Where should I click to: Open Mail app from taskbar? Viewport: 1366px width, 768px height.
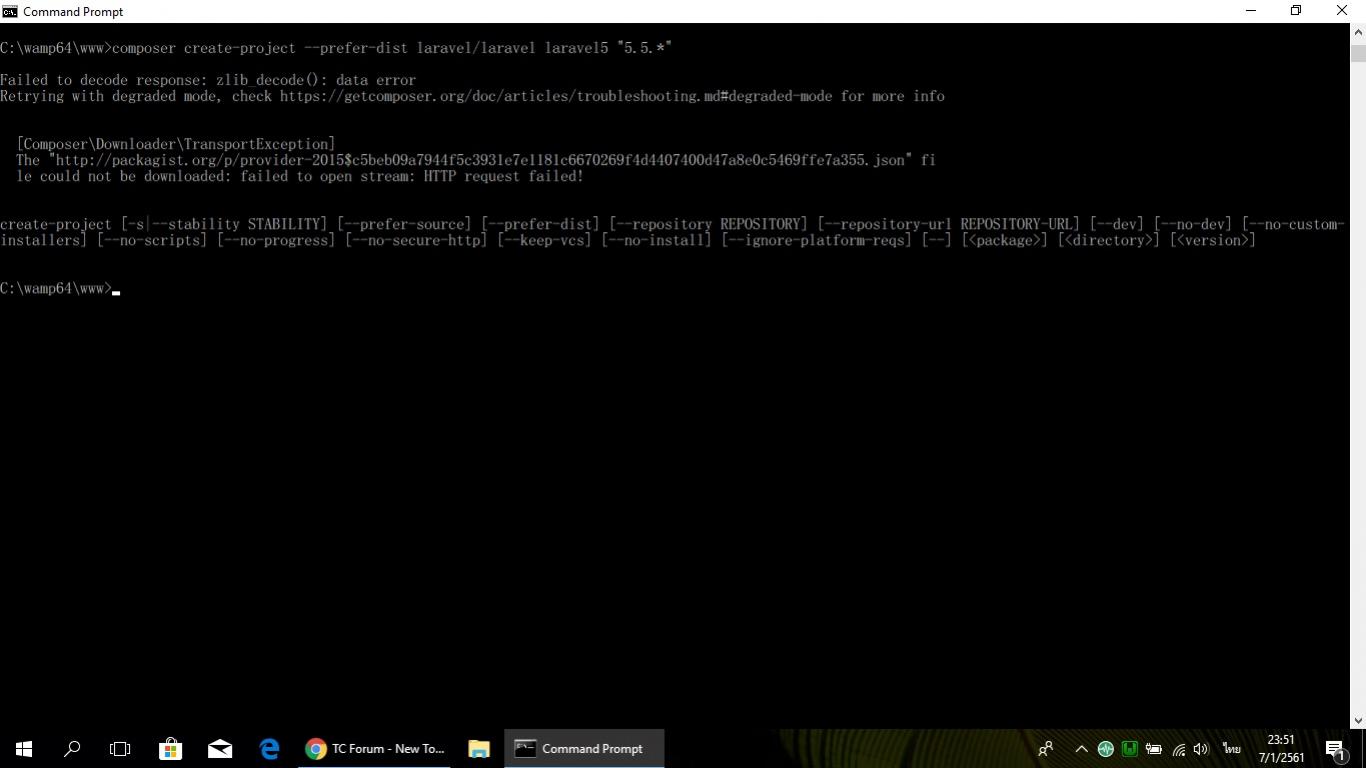220,748
